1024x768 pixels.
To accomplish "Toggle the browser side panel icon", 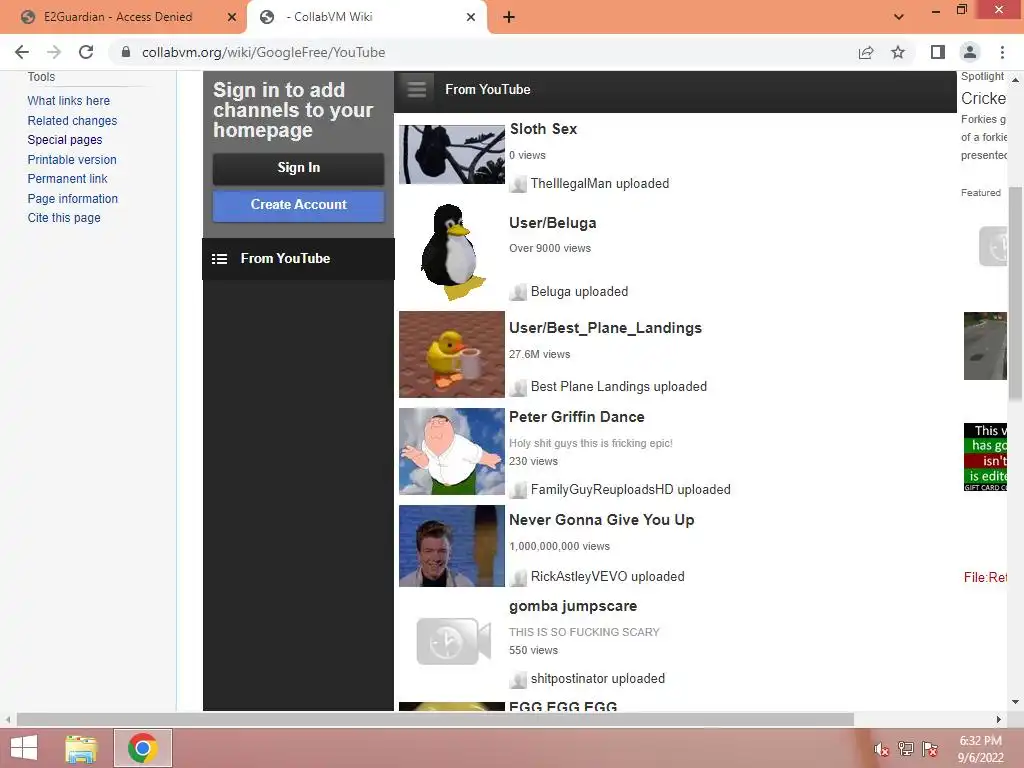I will (938, 52).
